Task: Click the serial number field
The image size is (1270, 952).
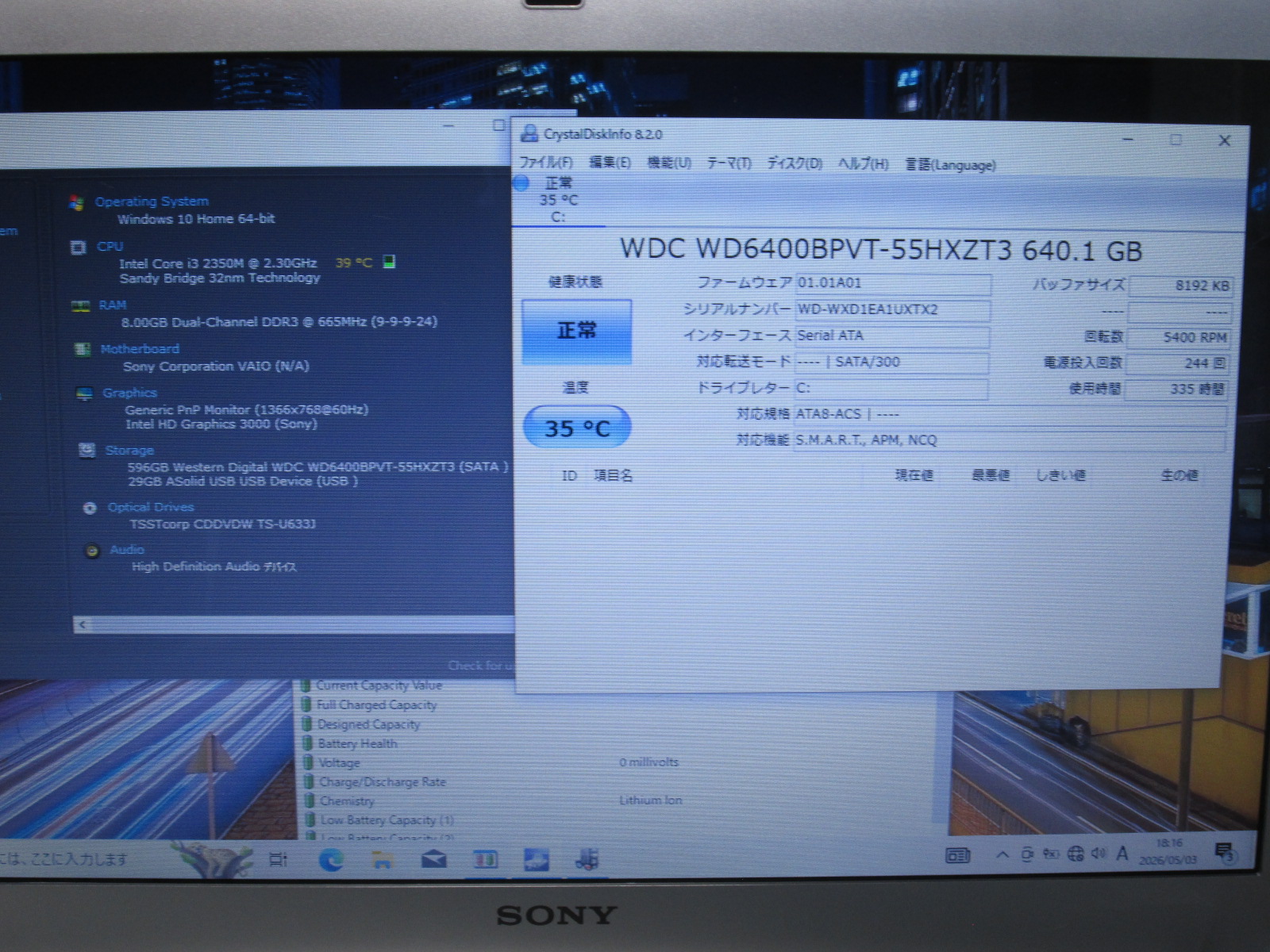Action: coord(893,309)
